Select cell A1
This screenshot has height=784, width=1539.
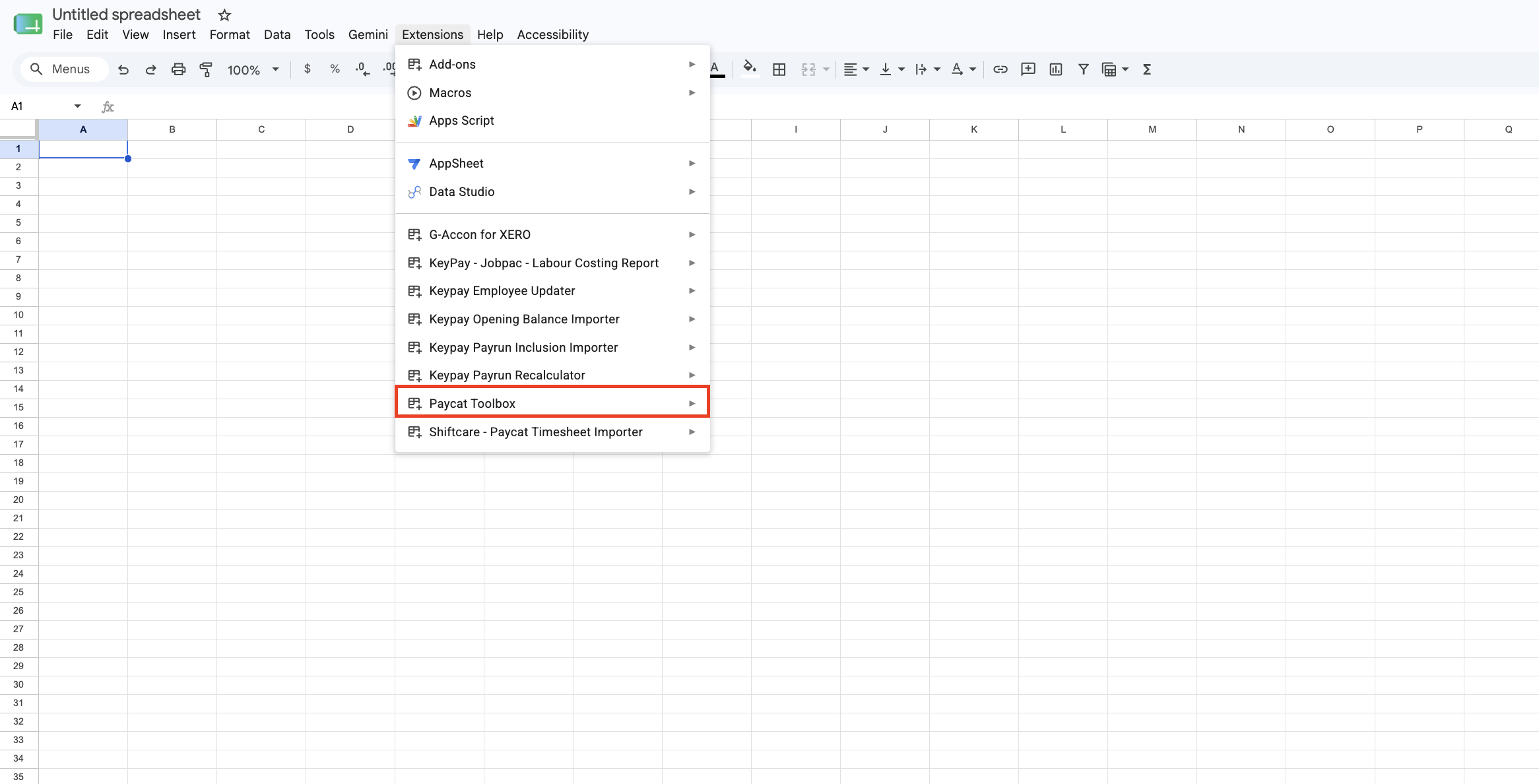click(83, 149)
